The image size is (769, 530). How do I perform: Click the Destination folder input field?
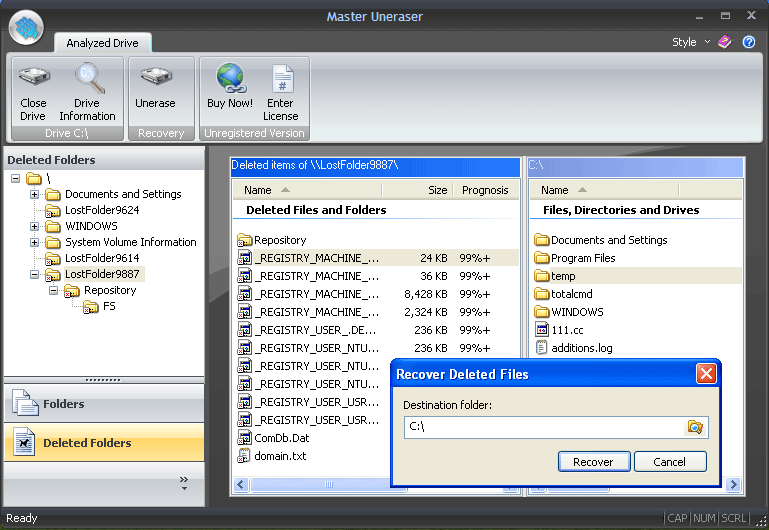coord(543,427)
